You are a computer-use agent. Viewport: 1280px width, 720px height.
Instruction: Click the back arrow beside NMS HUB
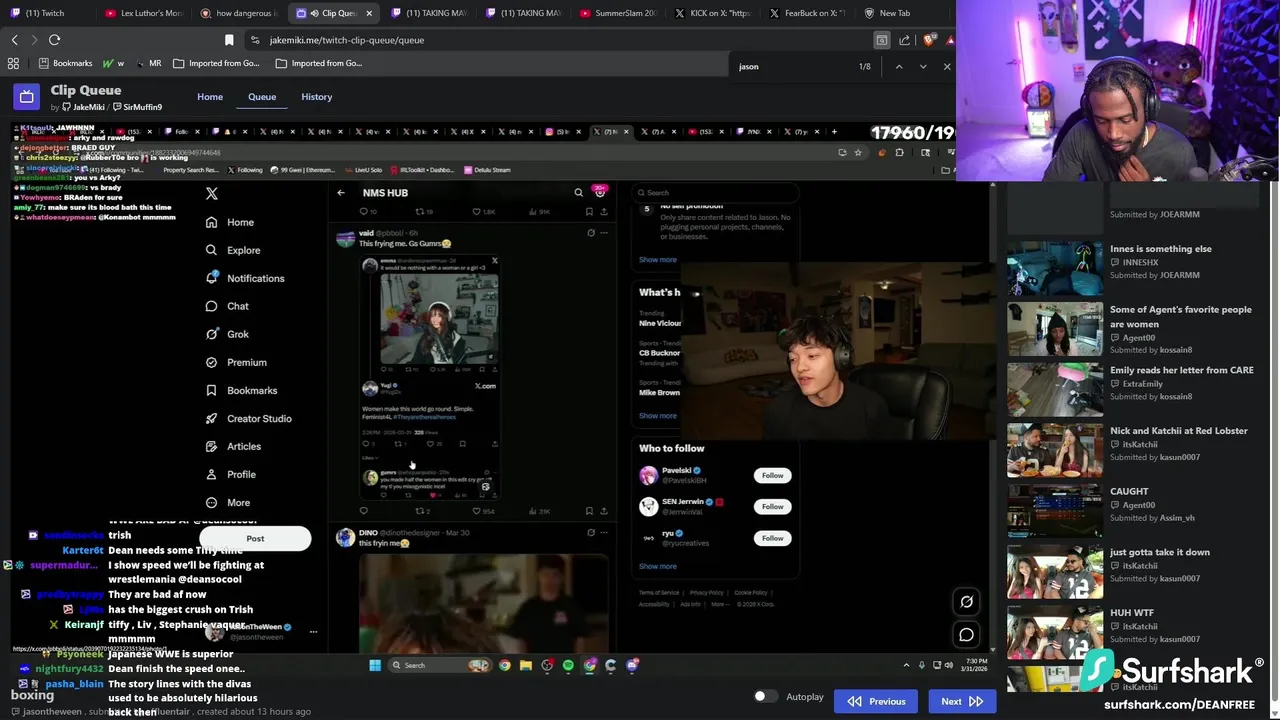pyautogui.click(x=341, y=193)
